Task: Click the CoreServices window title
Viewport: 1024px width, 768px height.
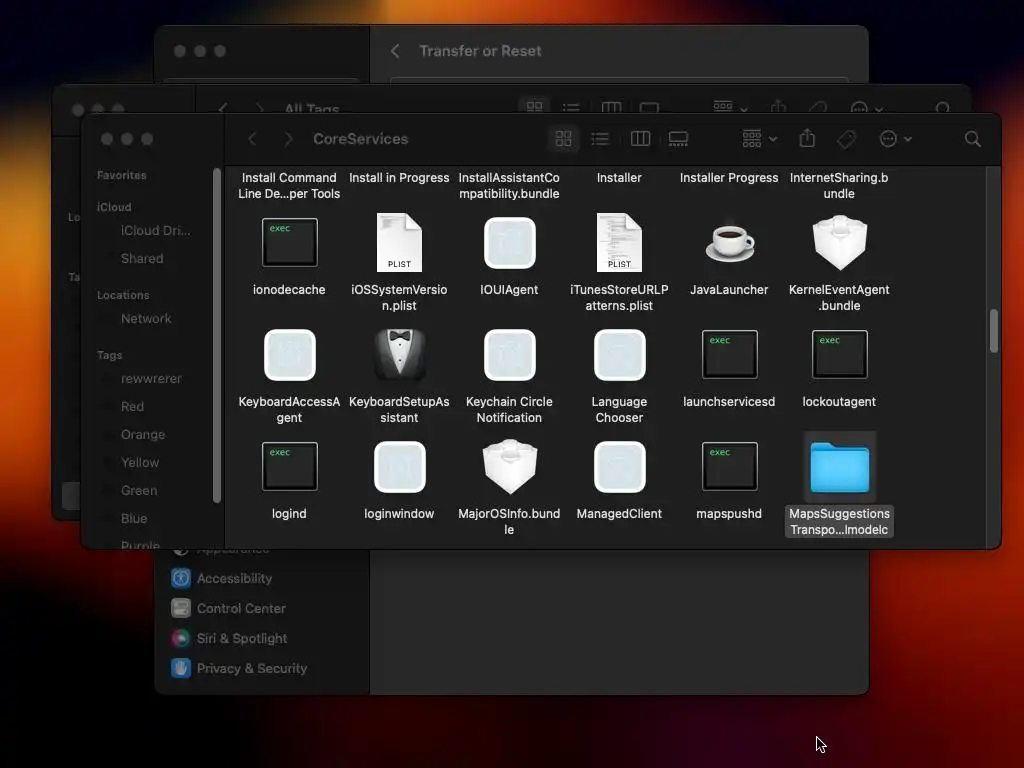Action: coord(360,138)
